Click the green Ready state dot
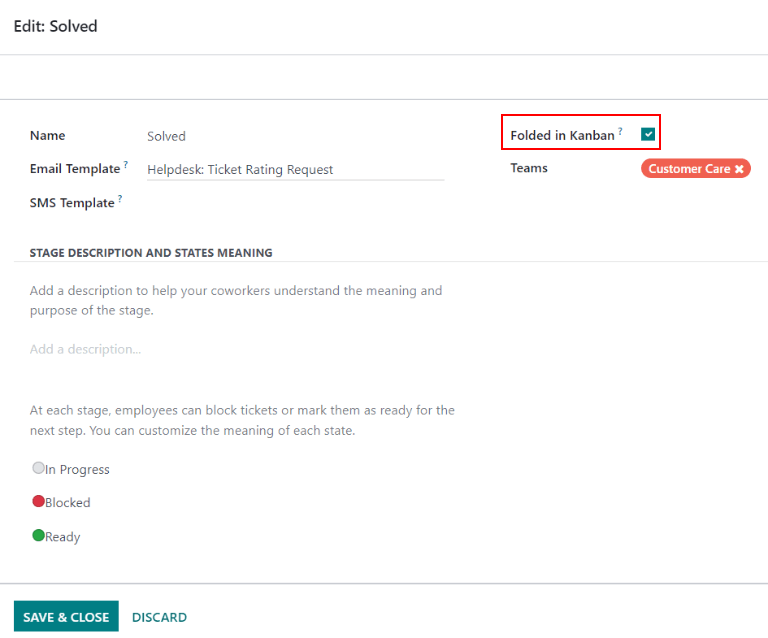This screenshot has height=638, width=768. point(38,535)
